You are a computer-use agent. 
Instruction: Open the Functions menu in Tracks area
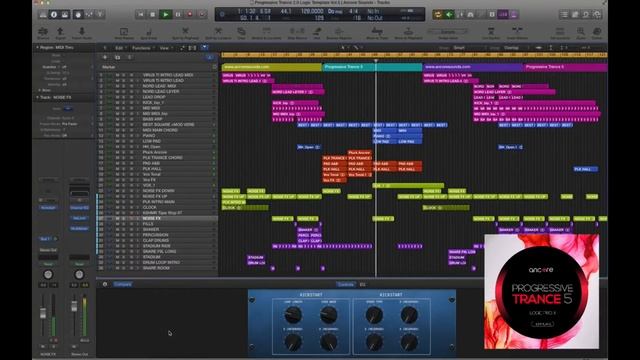142,48
